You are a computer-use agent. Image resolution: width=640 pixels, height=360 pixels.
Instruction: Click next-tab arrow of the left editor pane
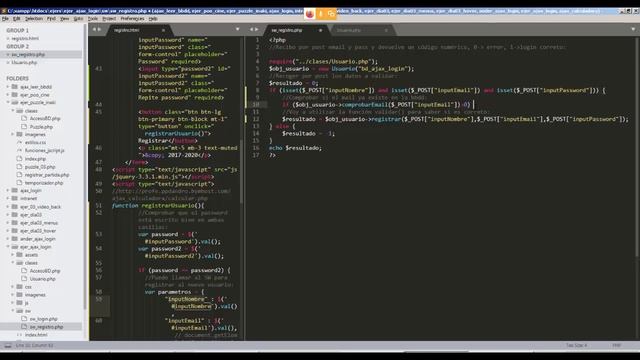click(x=99, y=29)
